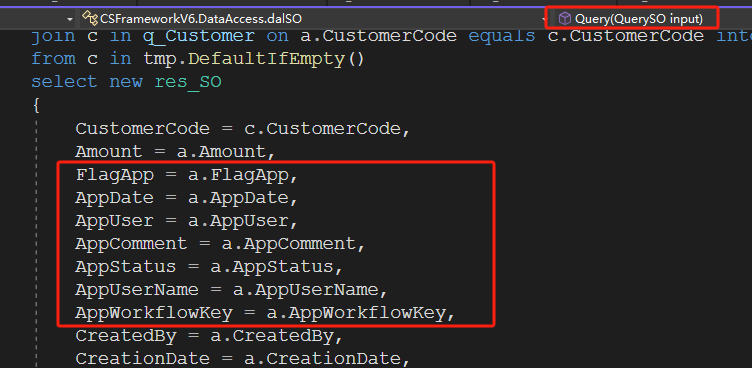Image resolution: width=752 pixels, height=368 pixels.
Task: Click the arrow before the Query member box
Action: click(x=544, y=19)
